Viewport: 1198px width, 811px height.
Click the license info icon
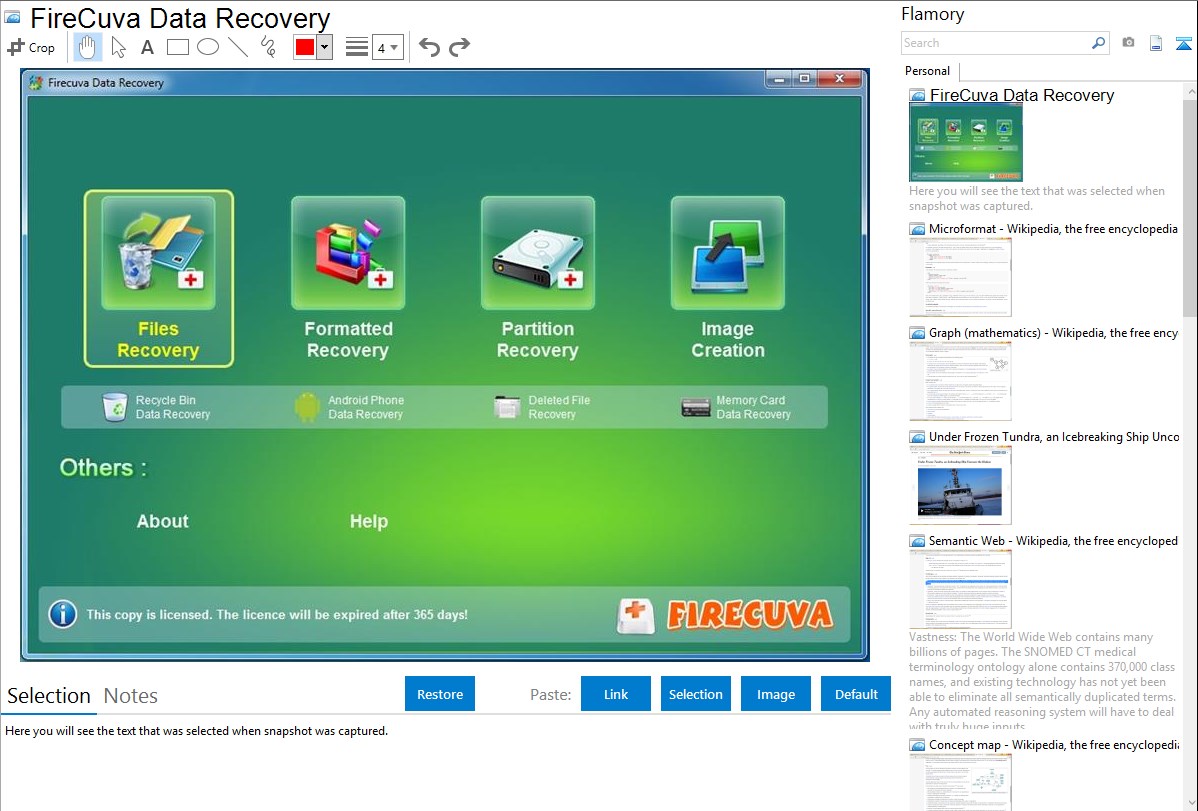pyautogui.click(x=63, y=614)
